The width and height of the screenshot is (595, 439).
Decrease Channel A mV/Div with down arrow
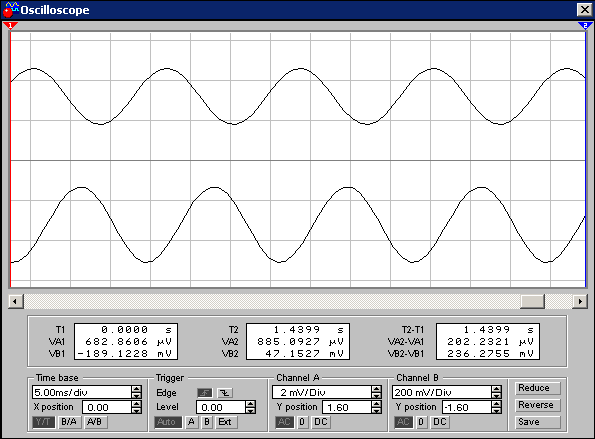tap(376, 395)
